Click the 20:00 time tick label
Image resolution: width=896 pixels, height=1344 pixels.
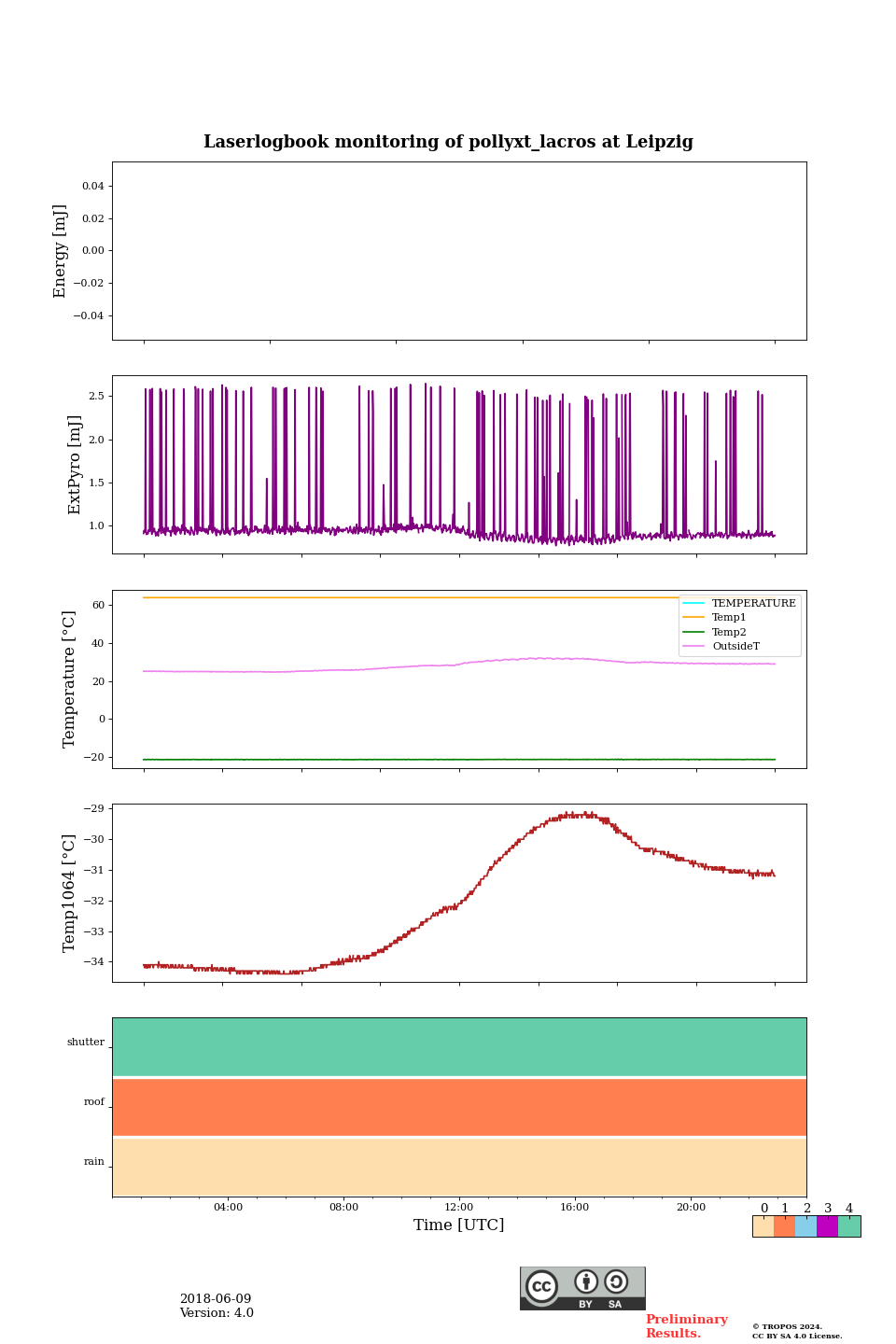[691, 1207]
